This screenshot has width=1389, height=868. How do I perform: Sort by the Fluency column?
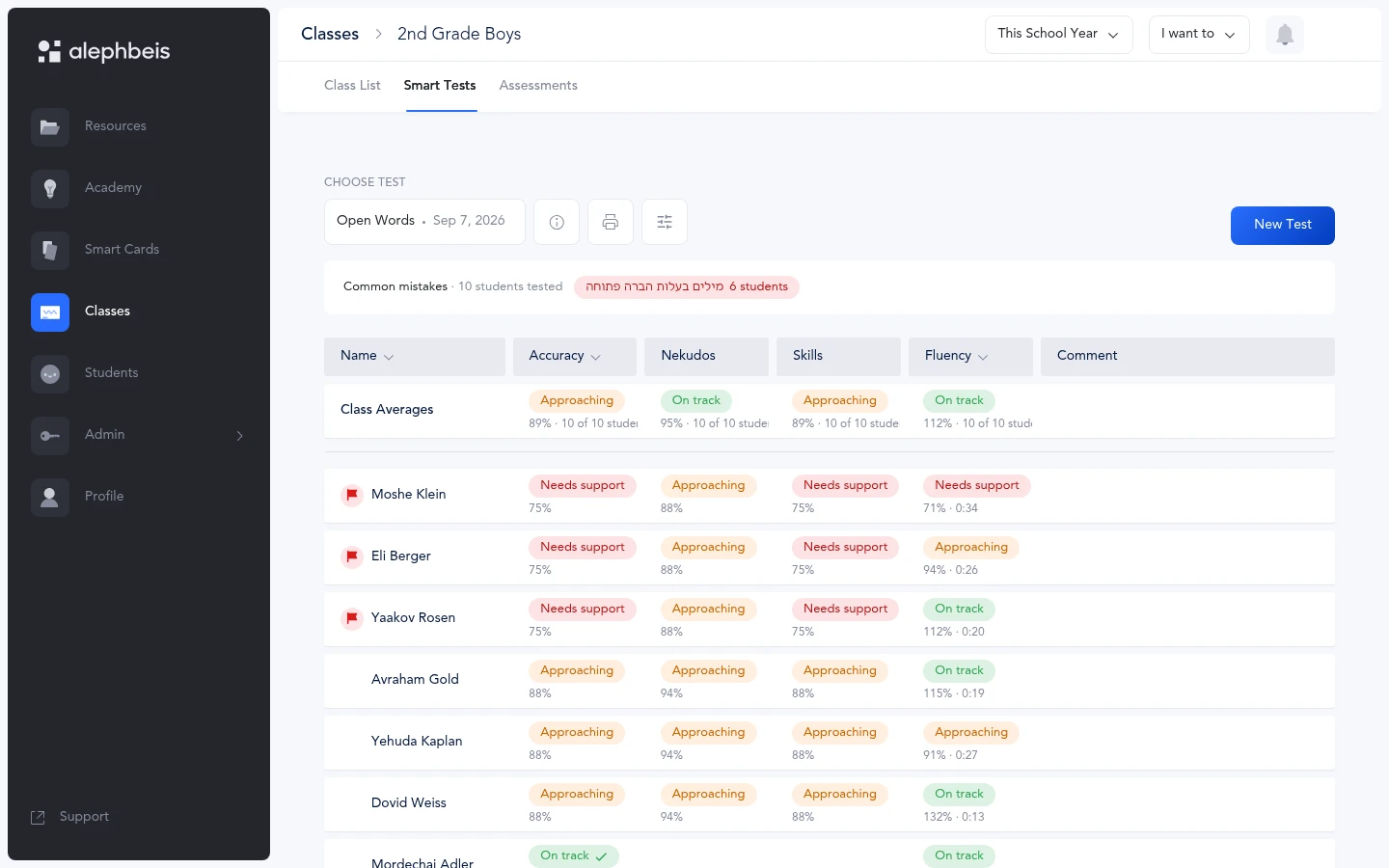[x=970, y=356]
